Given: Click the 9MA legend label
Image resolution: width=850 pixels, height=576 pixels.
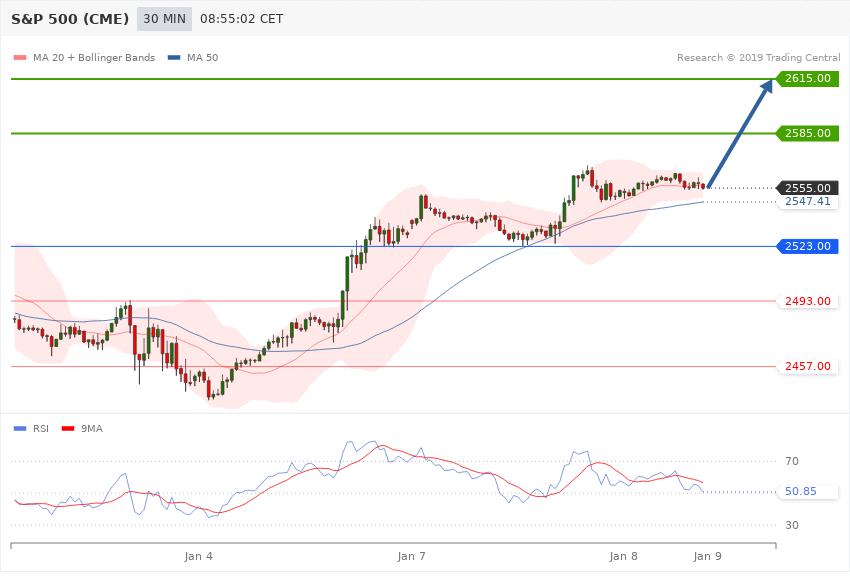Looking at the screenshot, I should (x=92, y=429).
